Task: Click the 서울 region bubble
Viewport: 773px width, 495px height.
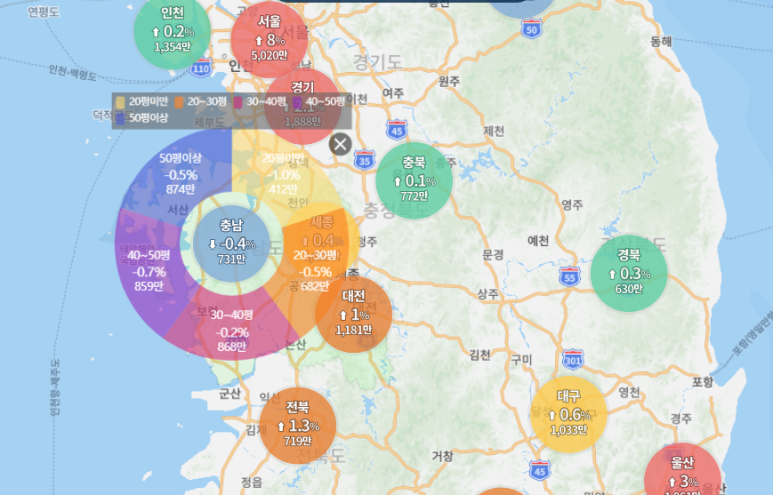Action: tap(269, 34)
